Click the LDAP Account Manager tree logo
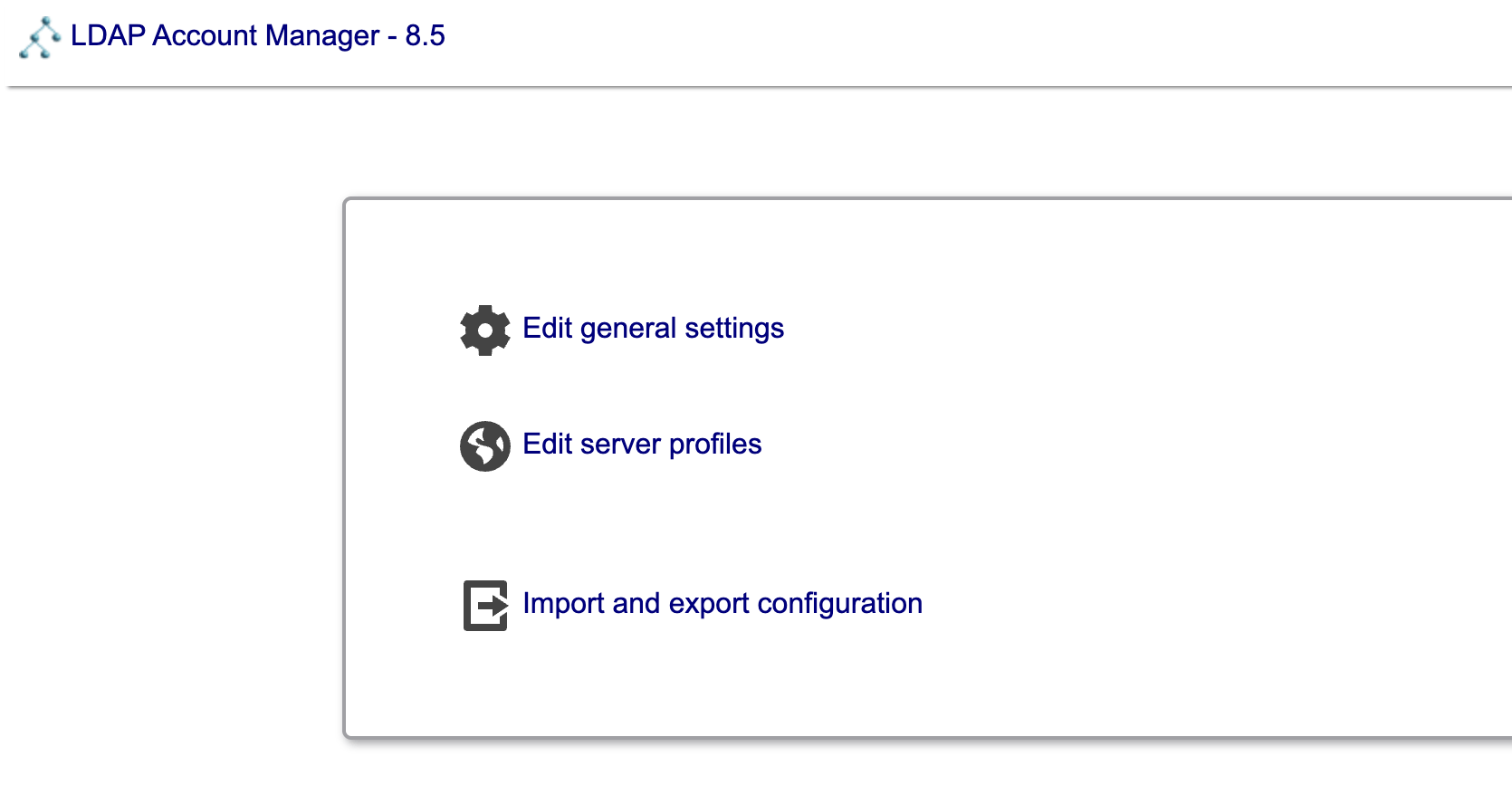 pos(40,38)
